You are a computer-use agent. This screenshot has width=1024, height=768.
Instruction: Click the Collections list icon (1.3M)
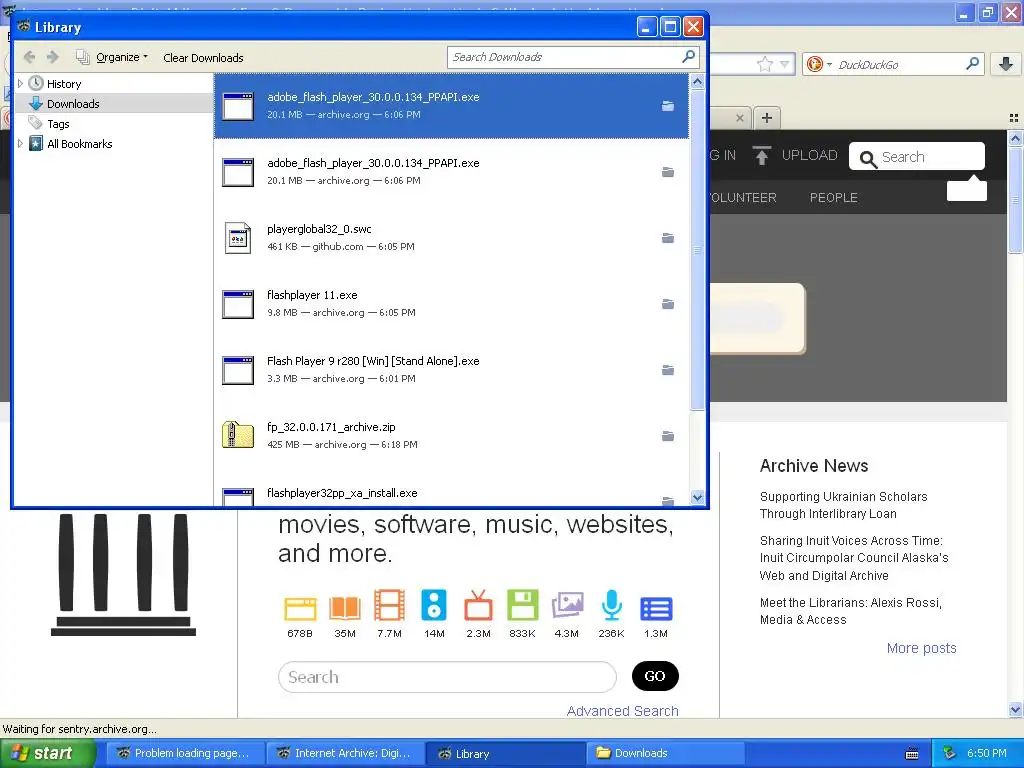pos(656,608)
